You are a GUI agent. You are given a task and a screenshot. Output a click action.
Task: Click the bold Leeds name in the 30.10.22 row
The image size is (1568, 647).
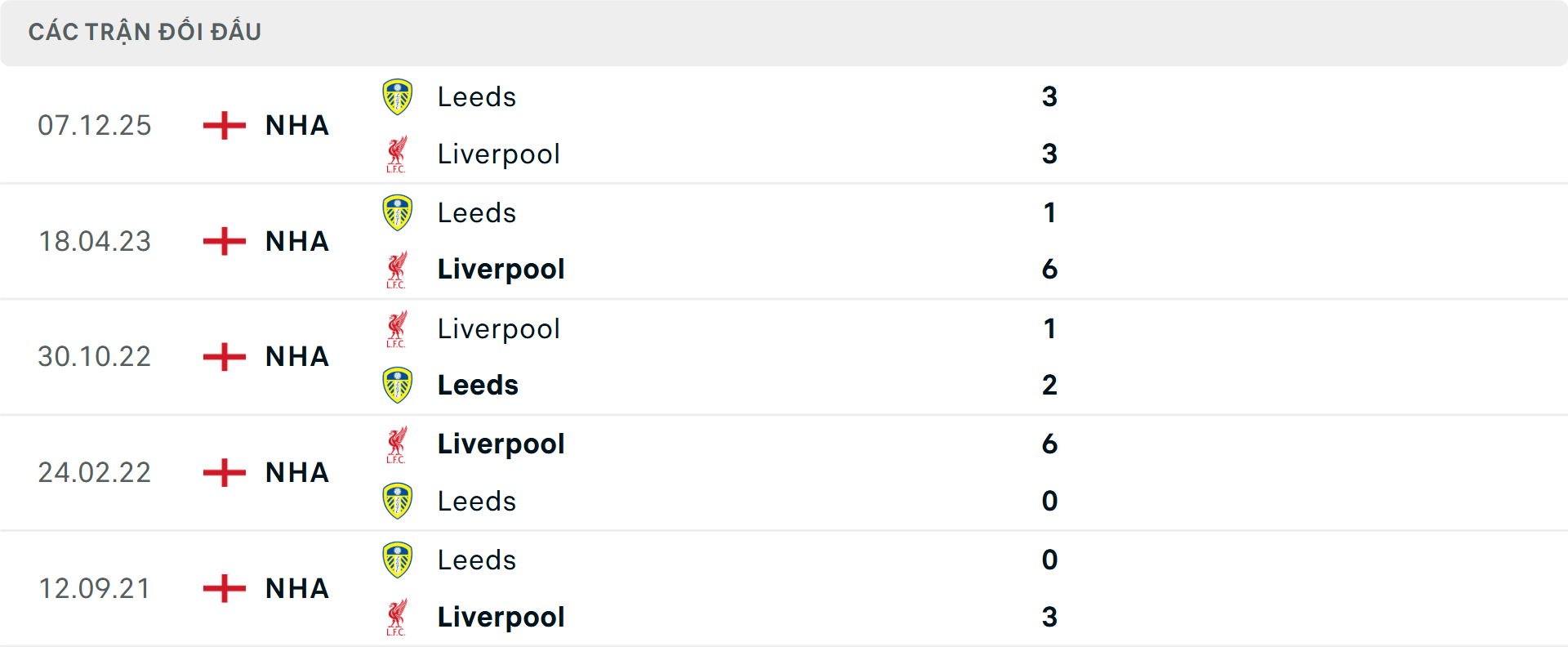(478, 385)
